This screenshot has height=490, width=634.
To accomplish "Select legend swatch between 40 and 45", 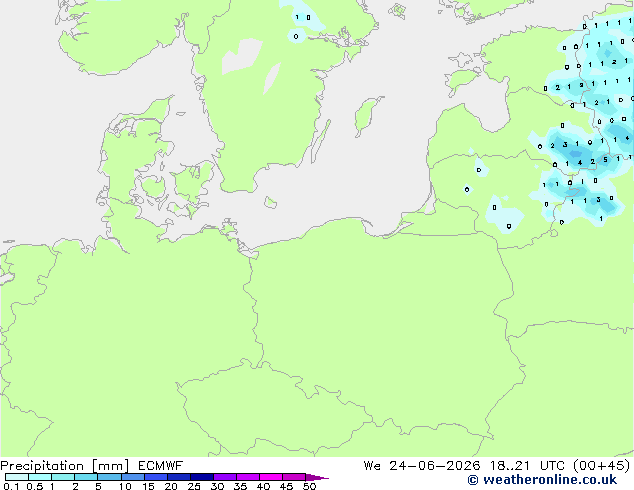I will click(271, 477).
